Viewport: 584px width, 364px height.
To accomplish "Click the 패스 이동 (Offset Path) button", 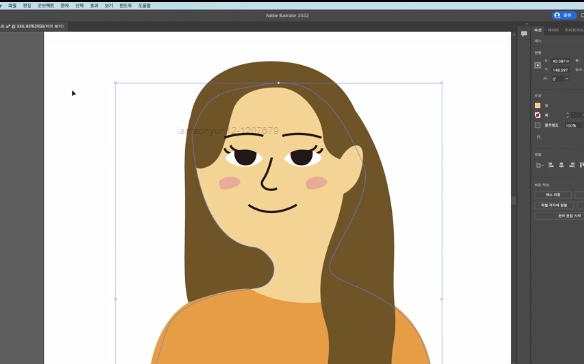I will click(x=553, y=195).
